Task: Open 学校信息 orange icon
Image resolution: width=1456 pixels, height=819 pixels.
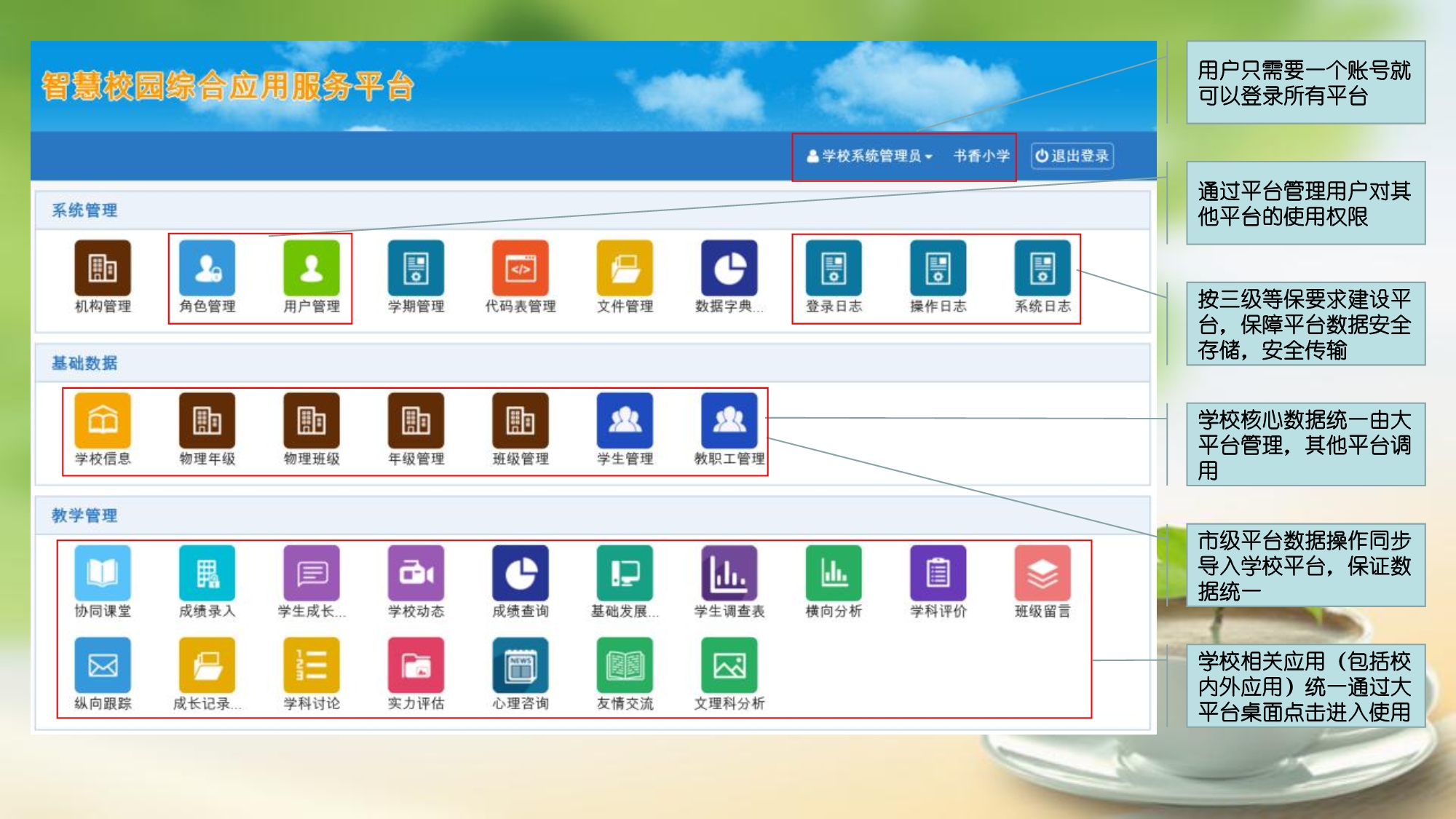Action: (x=103, y=421)
